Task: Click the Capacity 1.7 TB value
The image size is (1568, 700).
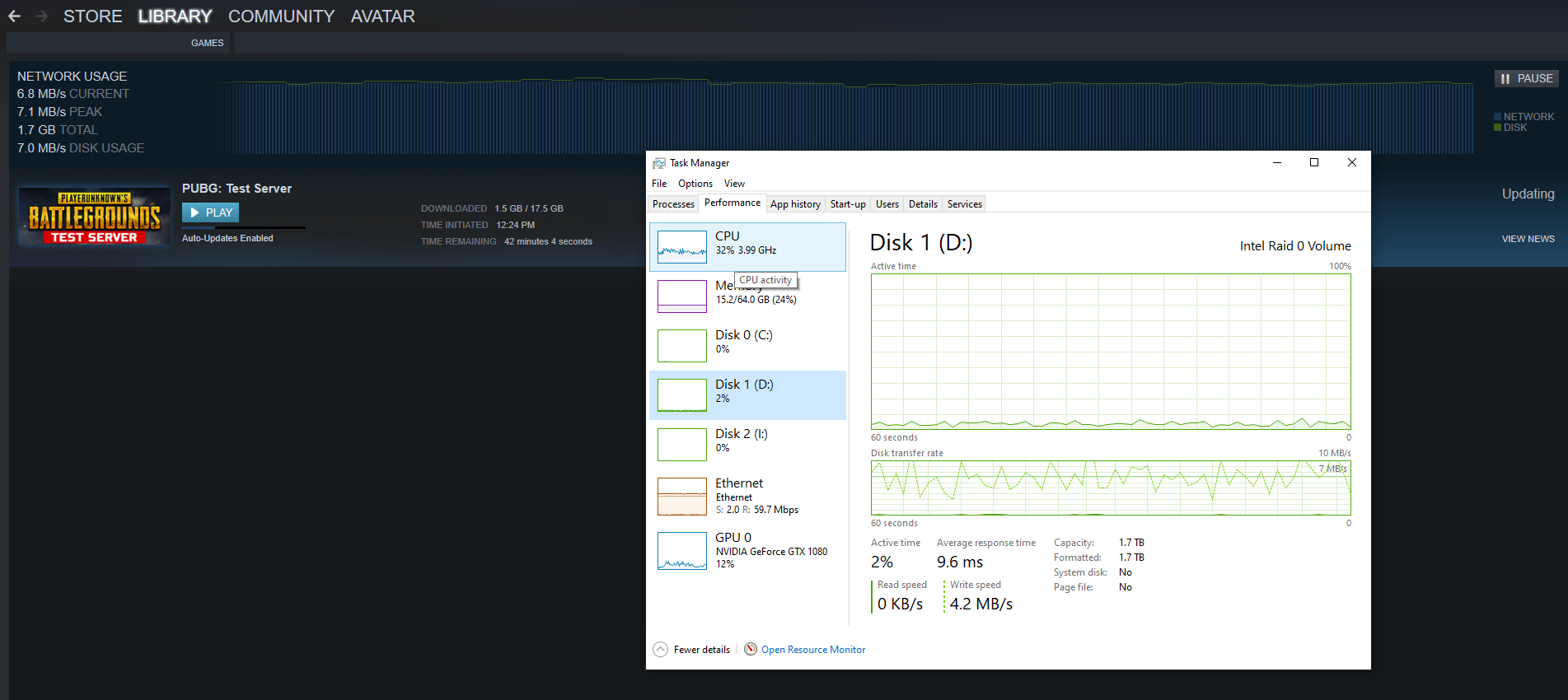Action: [1131, 543]
